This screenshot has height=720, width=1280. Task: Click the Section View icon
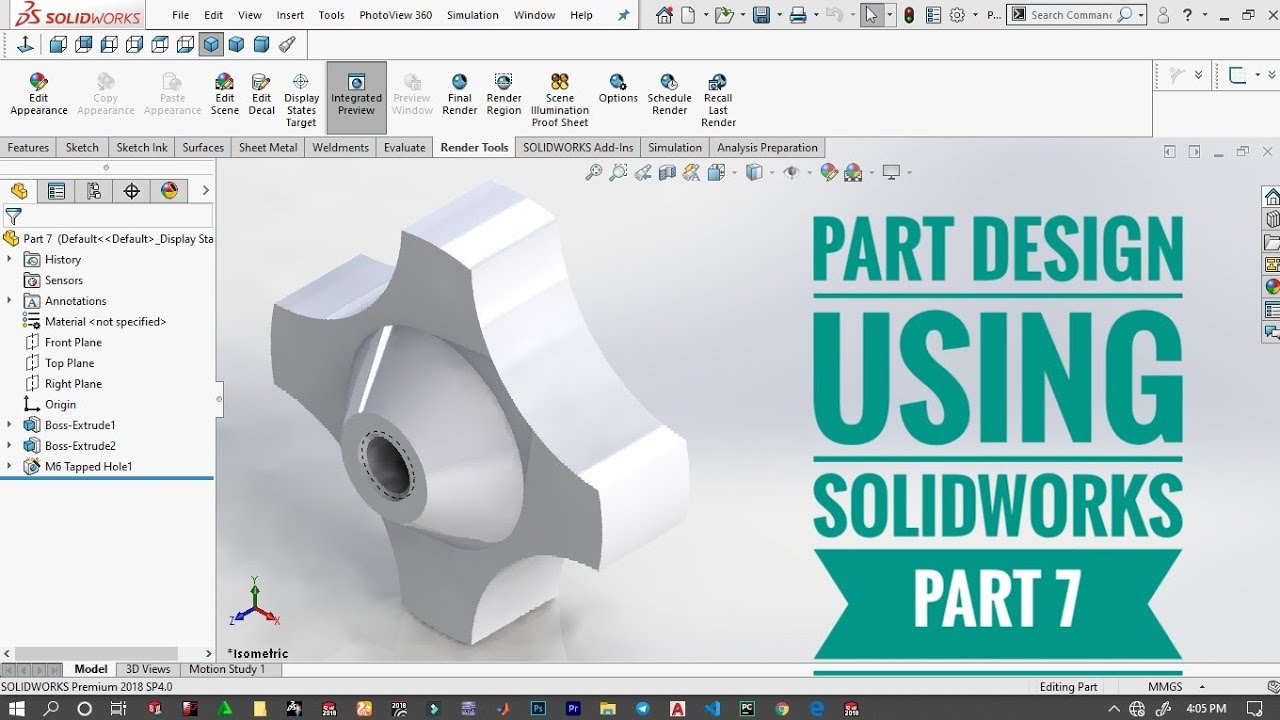[667, 172]
